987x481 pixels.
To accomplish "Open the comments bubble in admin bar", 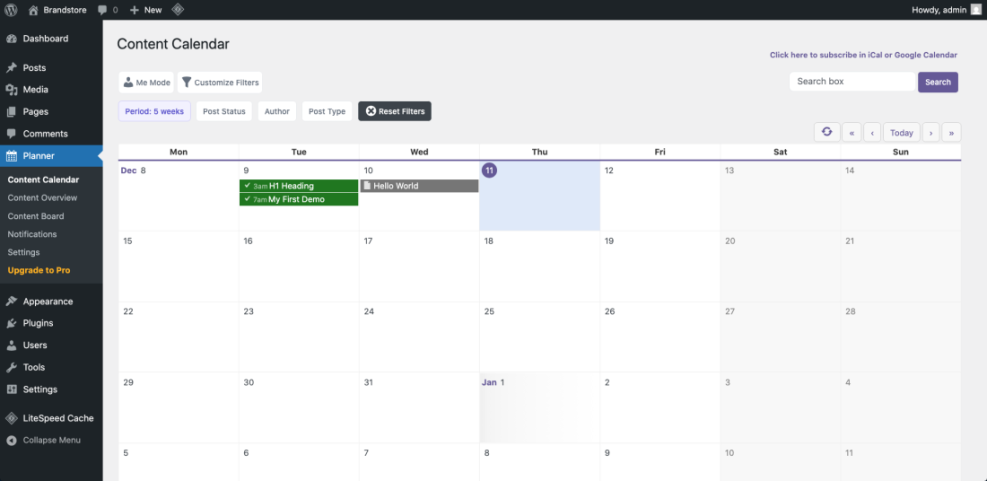I will [103, 9].
